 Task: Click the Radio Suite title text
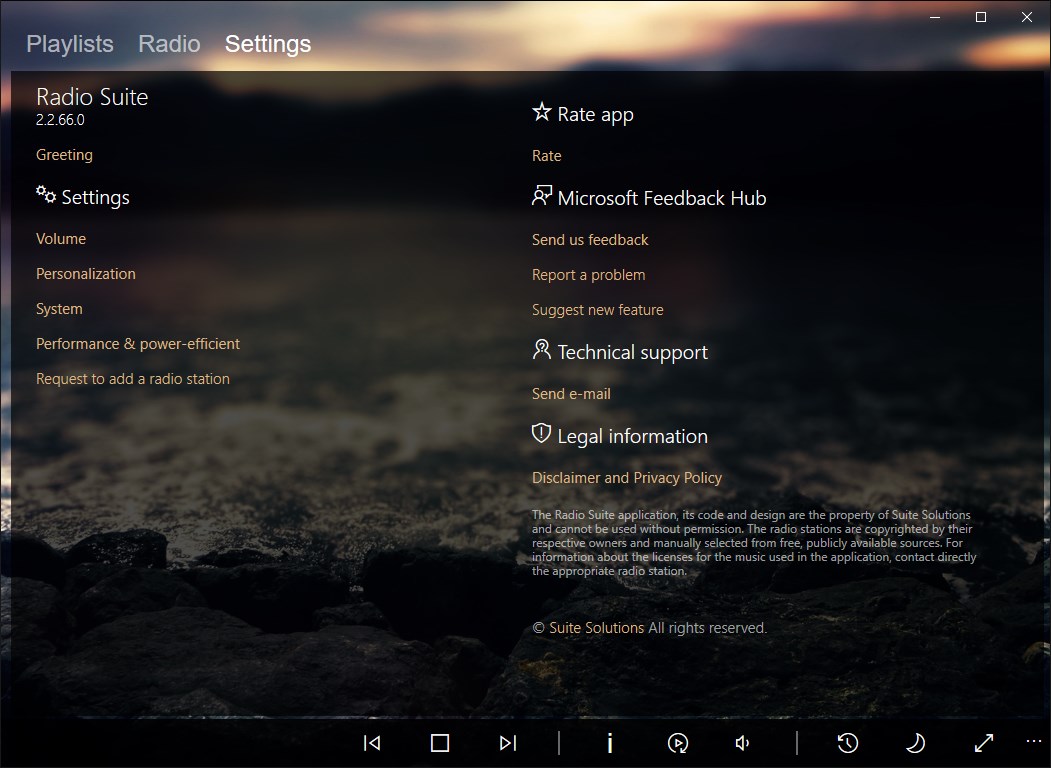(x=92, y=97)
